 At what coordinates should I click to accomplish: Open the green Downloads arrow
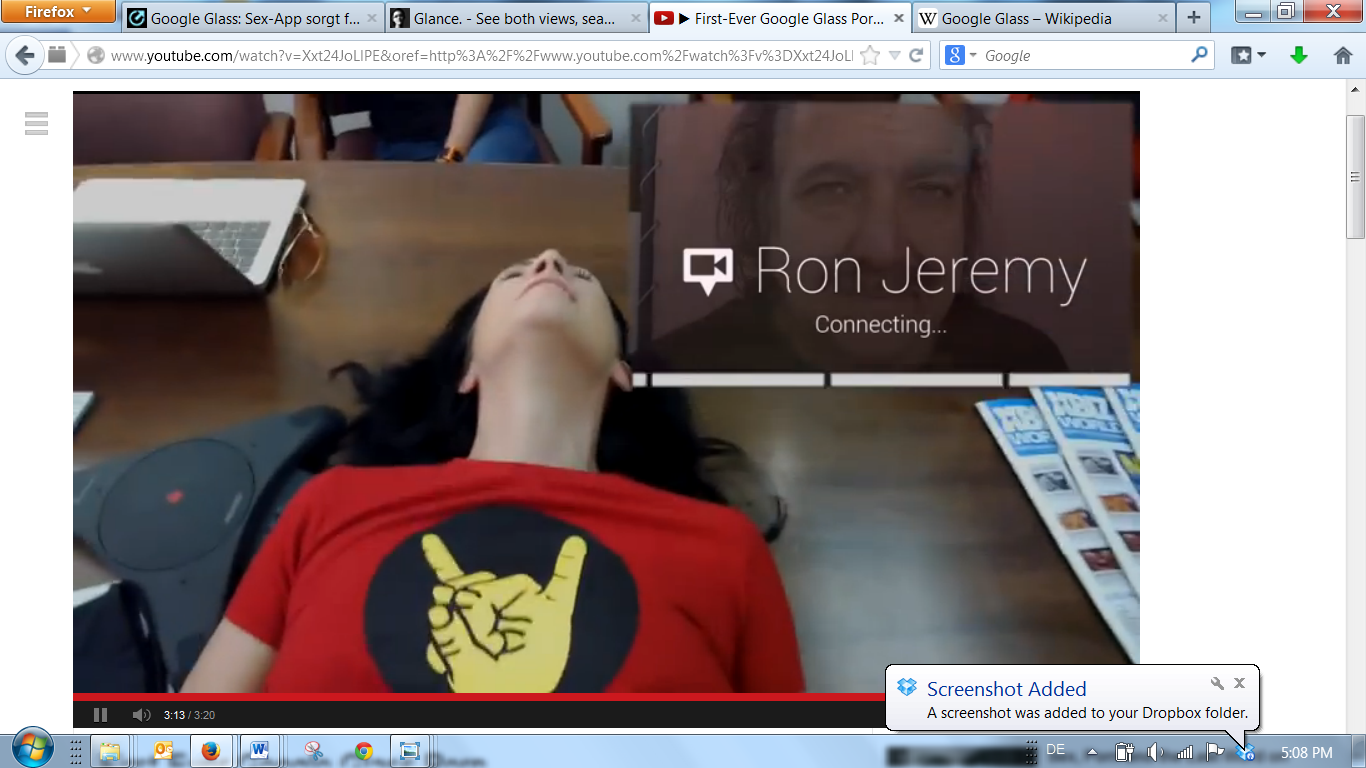pyautogui.click(x=1299, y=56)
